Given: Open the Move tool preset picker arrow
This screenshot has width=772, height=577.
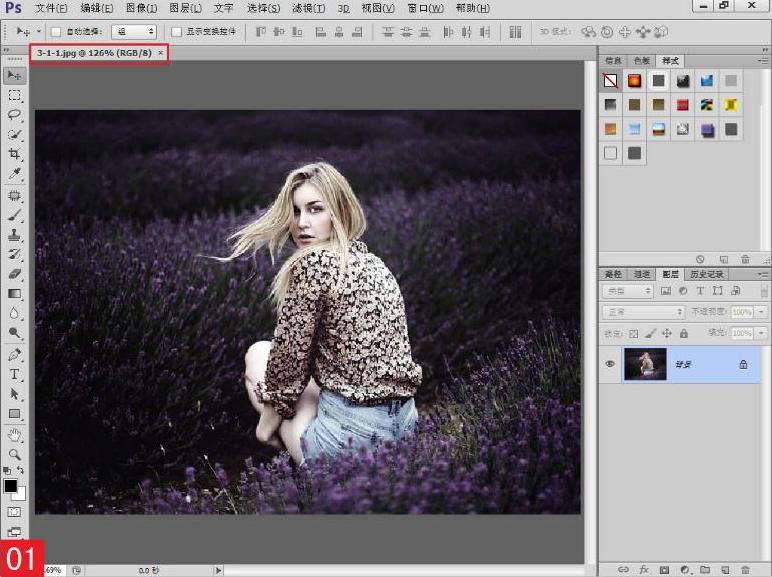Looking at the screenshot, I should coord(38,32).
